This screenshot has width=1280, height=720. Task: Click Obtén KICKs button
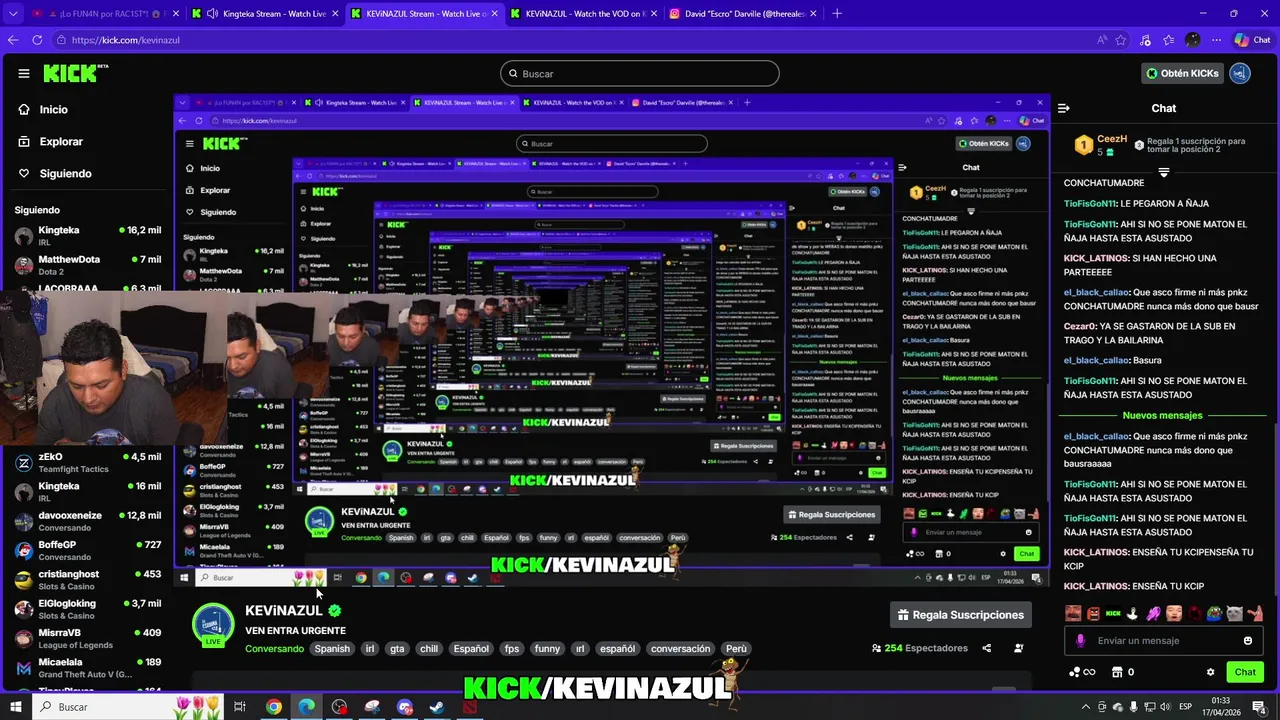(1182, 73)
